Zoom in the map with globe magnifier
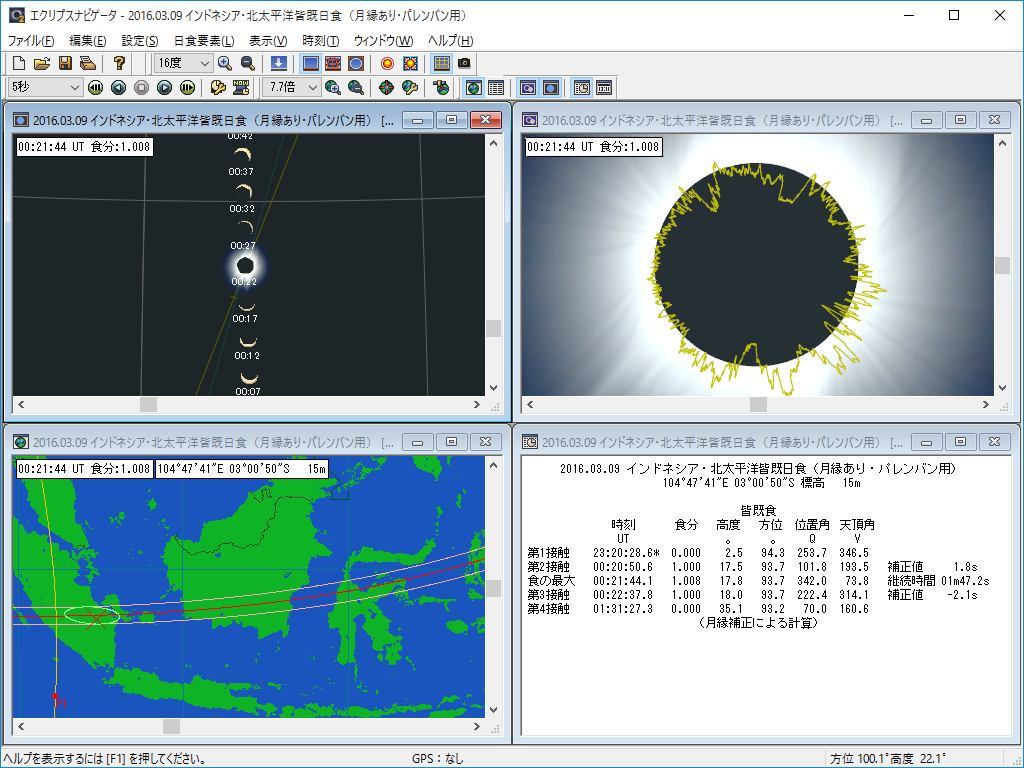This screenshot has width=1024, height=768. coord(333,88)
